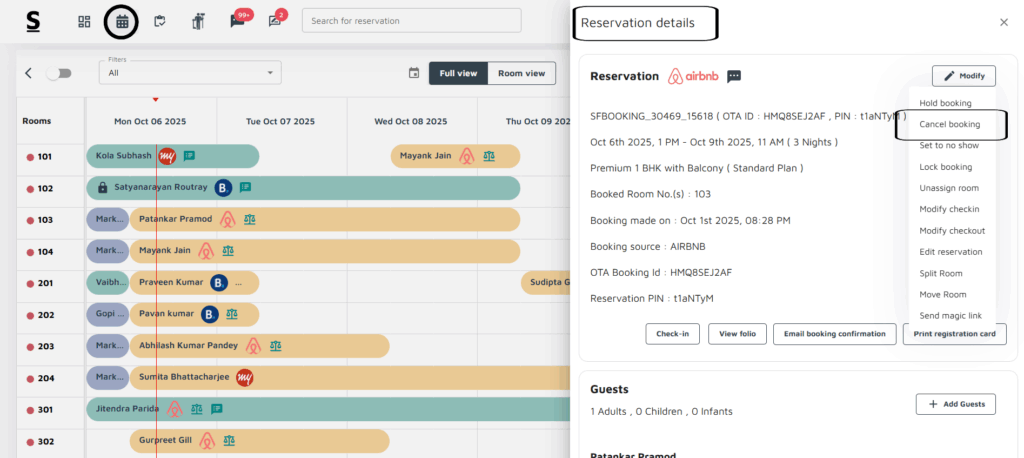Click the Check-in button

(672, 334)
